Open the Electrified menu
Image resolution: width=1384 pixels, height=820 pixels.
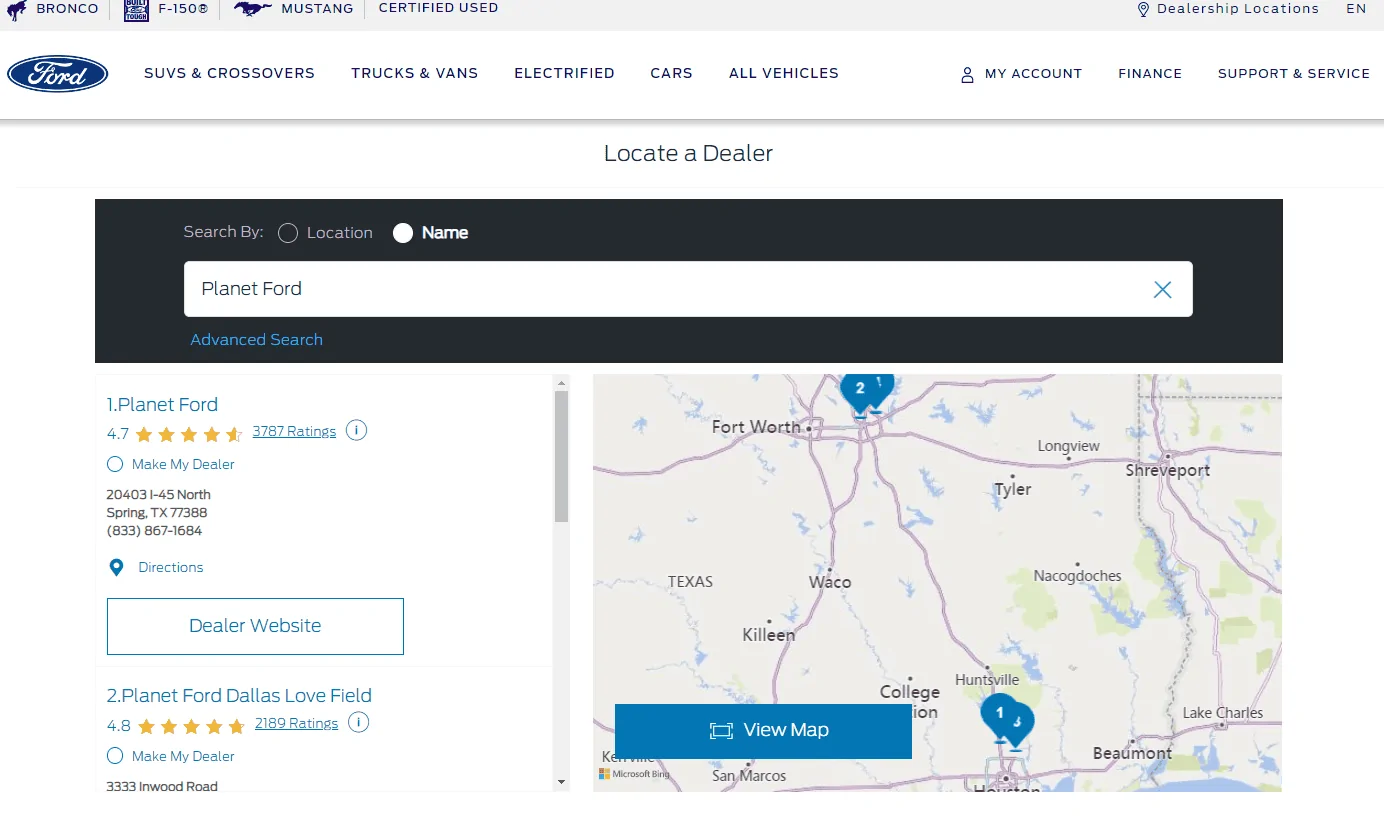click(564, 73)
